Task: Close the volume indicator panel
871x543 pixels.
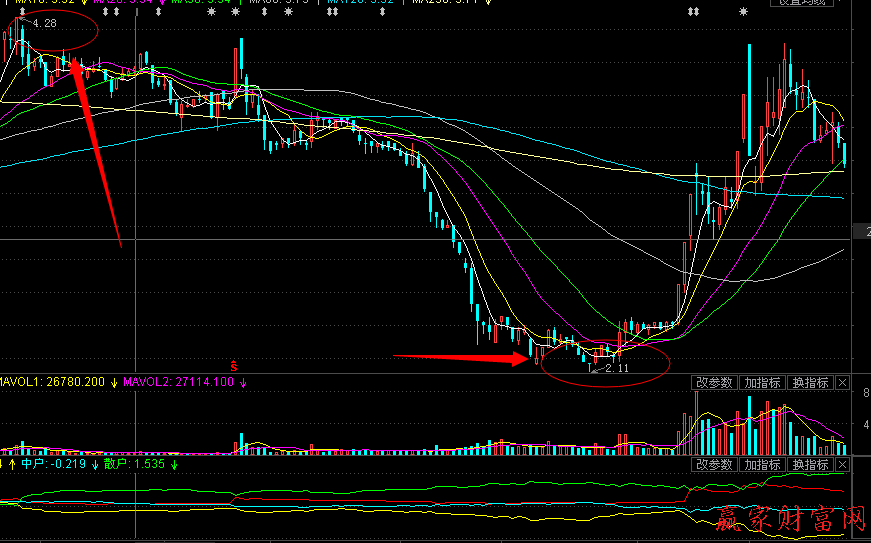Action: pyautogui.click(x=842, y=383)
